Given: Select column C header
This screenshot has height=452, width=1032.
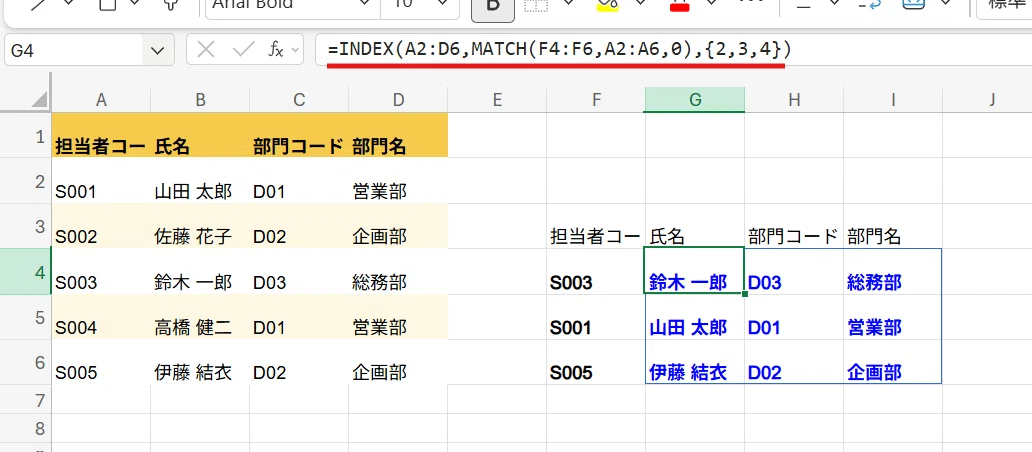Looking at the screenshot, I should click(299, 99).
